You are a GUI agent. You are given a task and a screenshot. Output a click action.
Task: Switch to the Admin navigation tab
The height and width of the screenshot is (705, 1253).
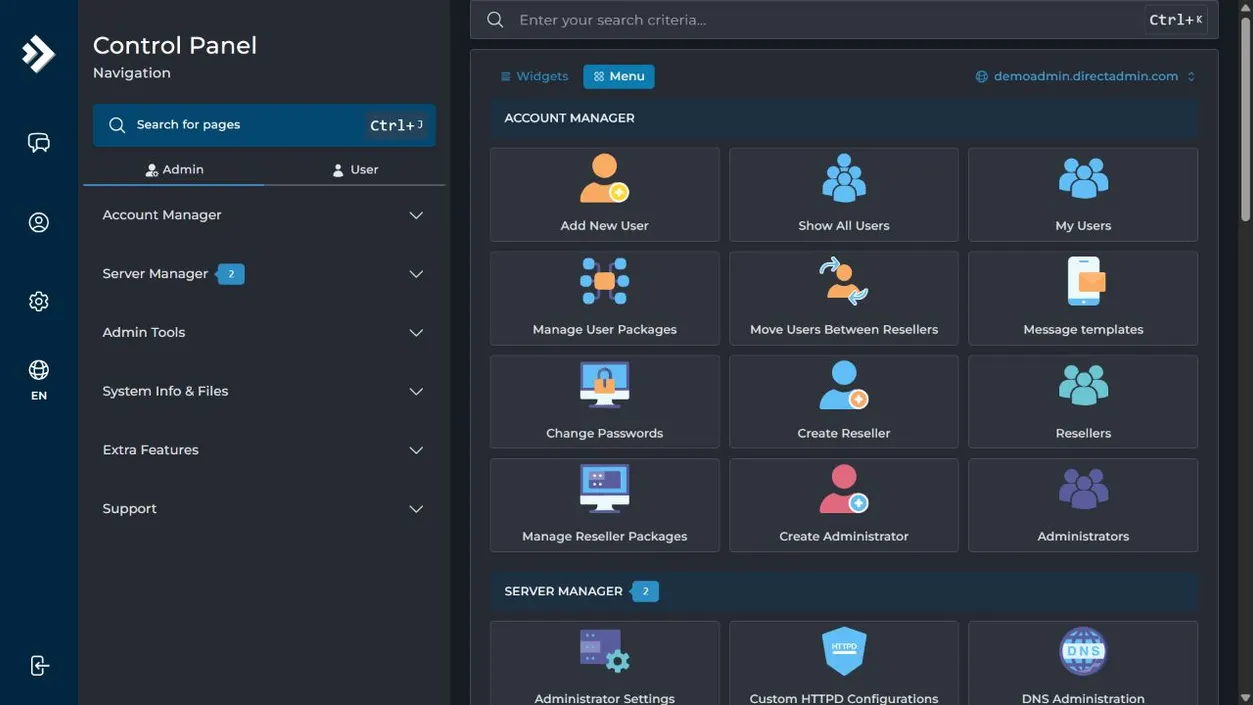[174, 170]
